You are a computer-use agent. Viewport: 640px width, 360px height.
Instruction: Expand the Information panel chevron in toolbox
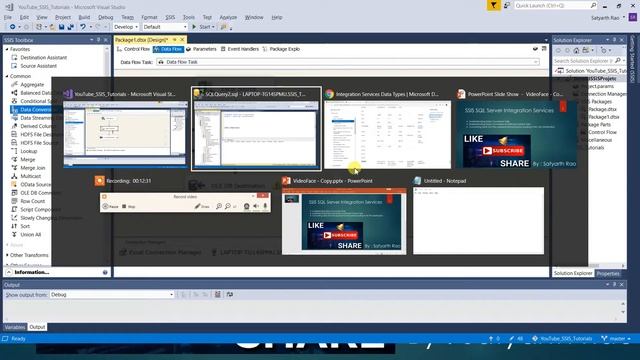pyautogui.click(x=9, y=272)
